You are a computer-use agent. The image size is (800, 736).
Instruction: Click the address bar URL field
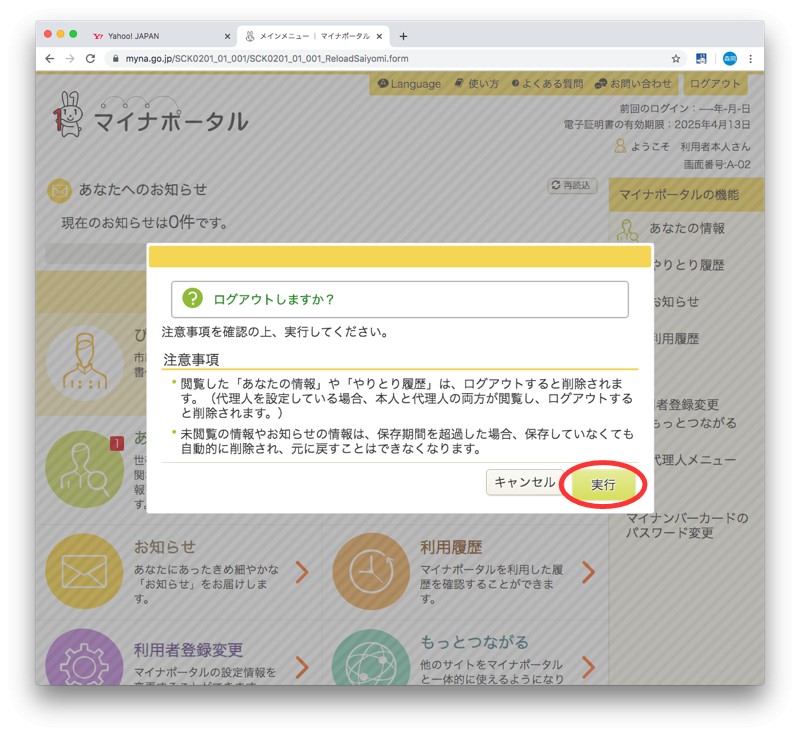coord(390,59)
